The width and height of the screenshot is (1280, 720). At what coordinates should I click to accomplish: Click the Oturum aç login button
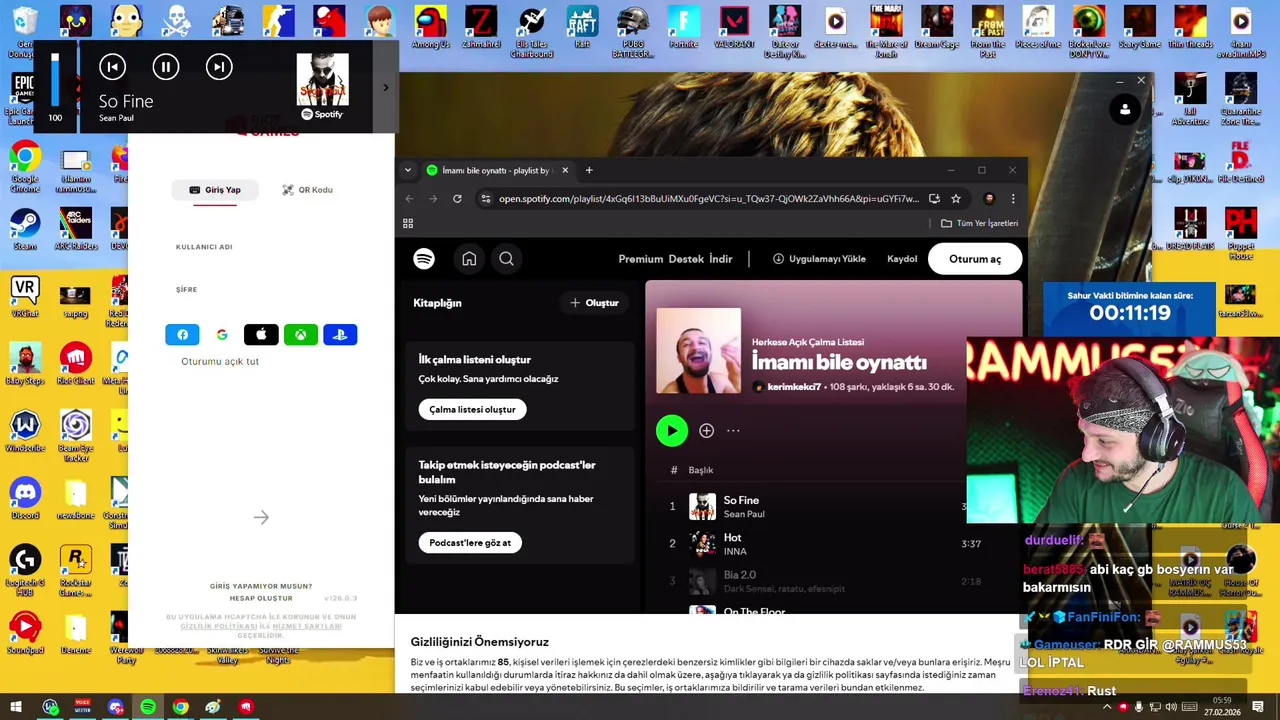tap(975, 259)
